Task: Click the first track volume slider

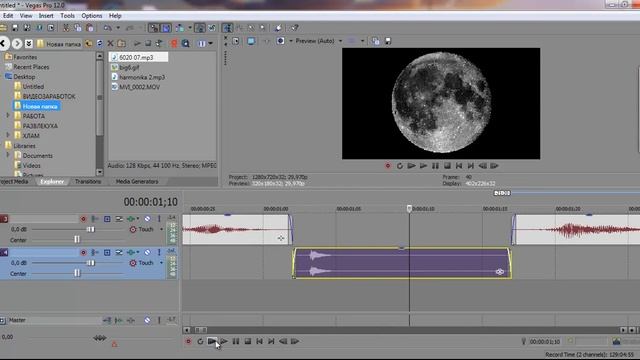Action: (x=91, y=229)
